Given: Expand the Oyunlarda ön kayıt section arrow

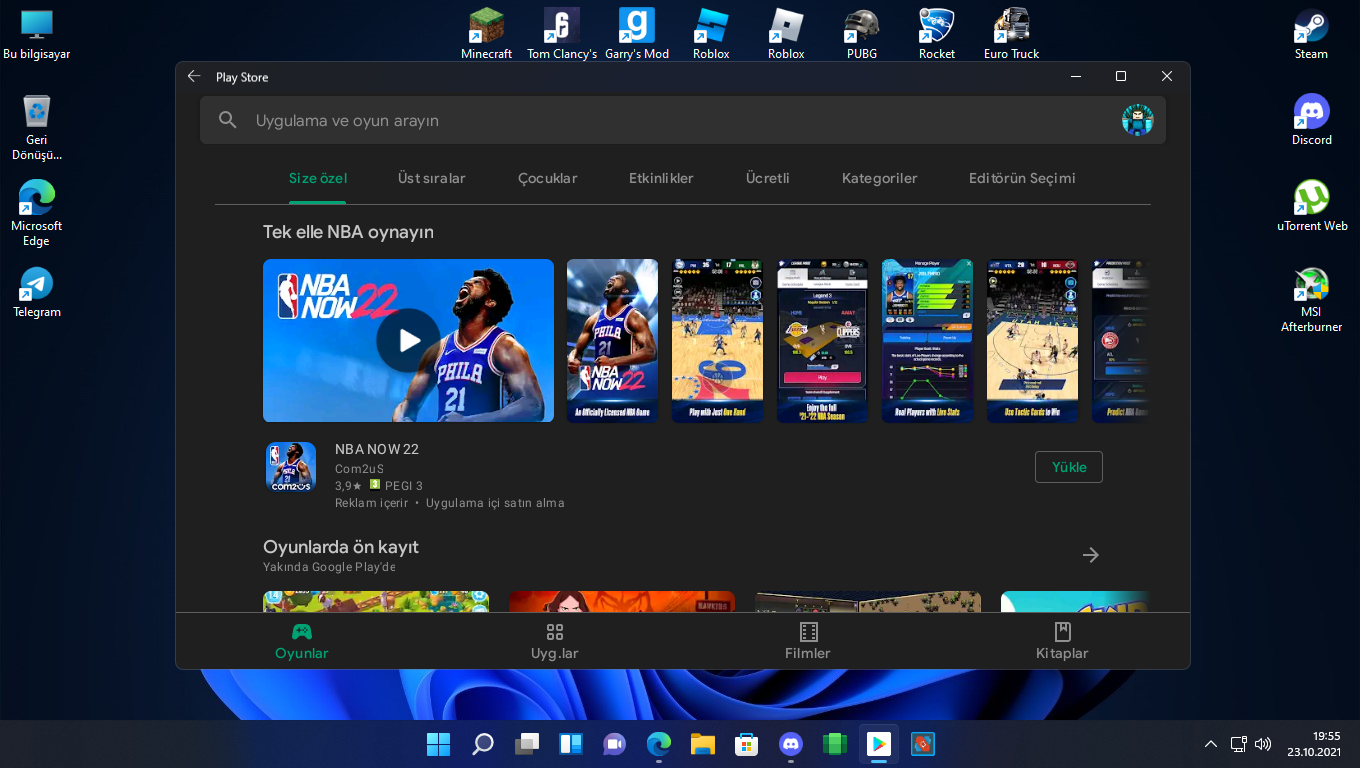Looking at the screenshot, I should (1091, 555).
